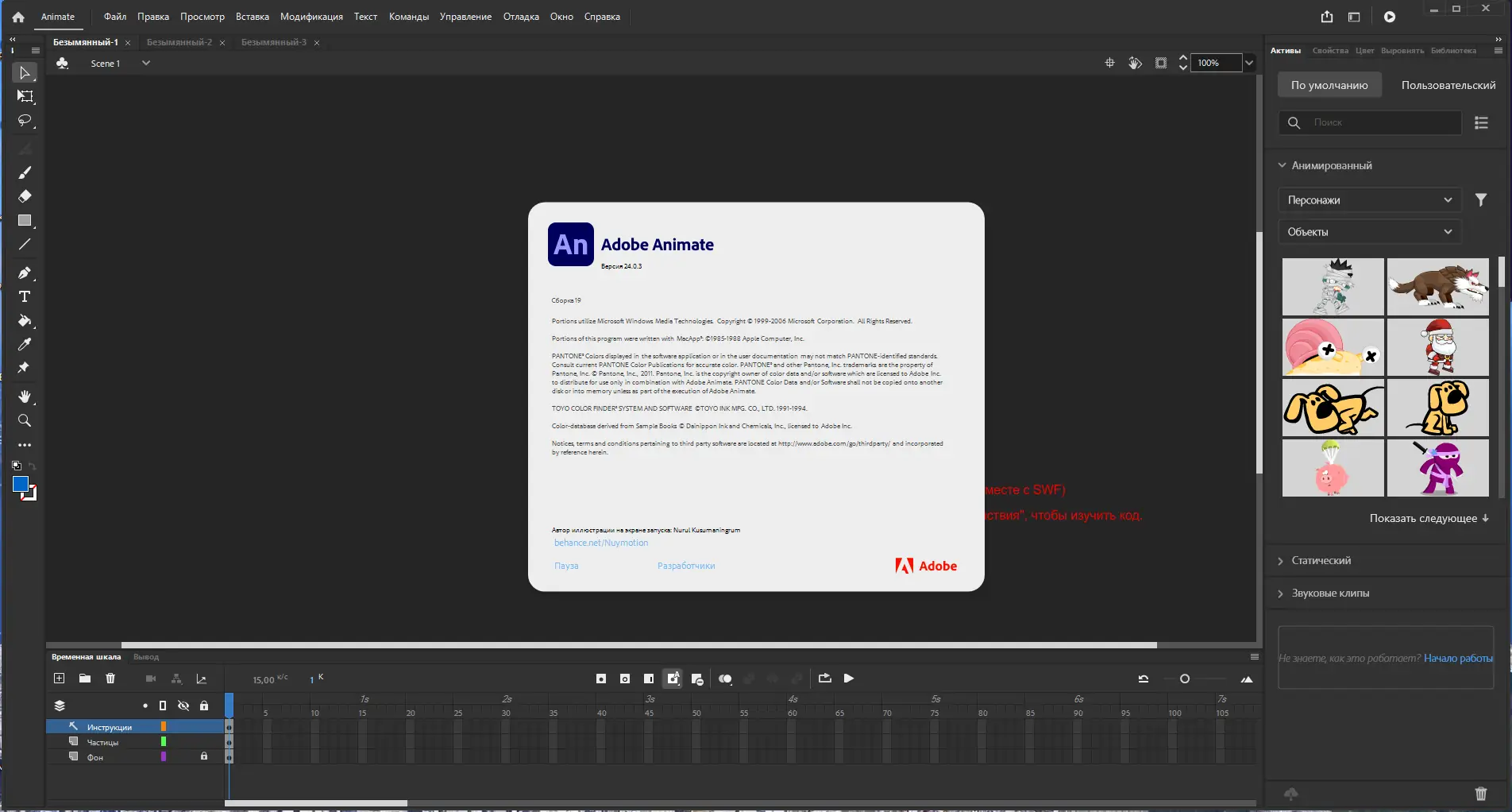Select the Eraser tool
This screenshot has width=1512, height=812.
(25, 196)
